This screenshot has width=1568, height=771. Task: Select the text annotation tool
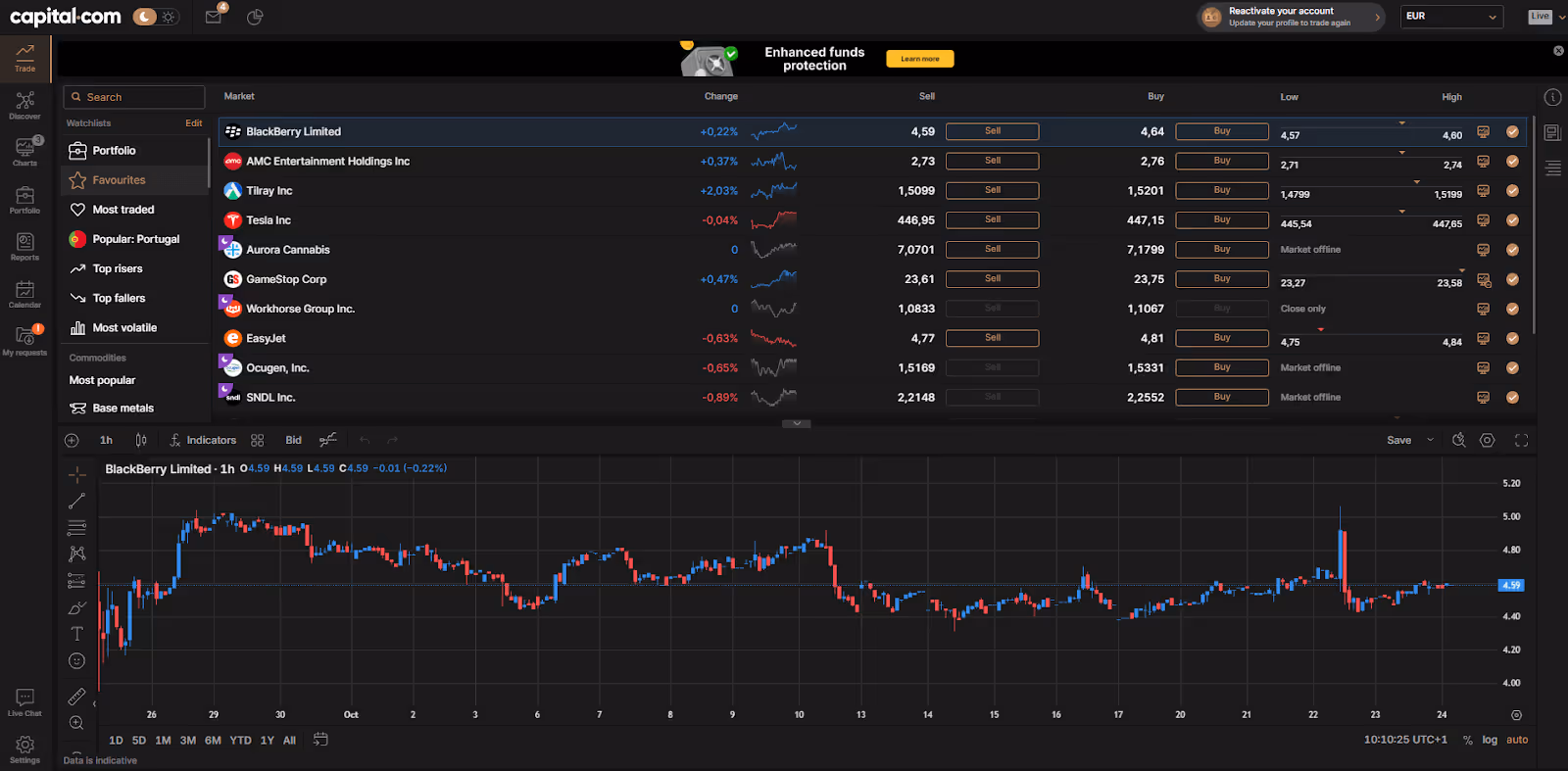click(77, 634)
